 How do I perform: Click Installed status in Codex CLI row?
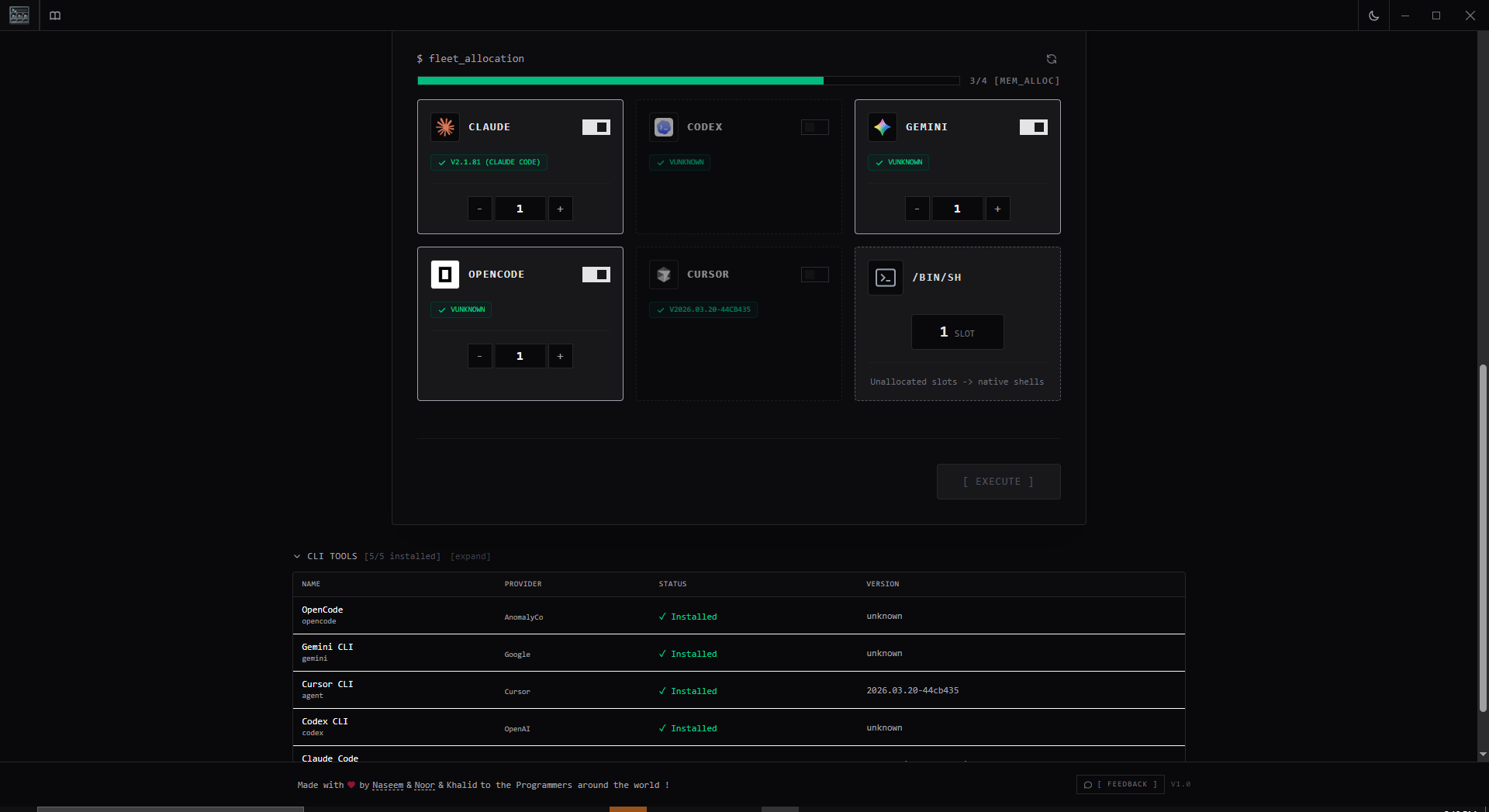click(688, 728)
